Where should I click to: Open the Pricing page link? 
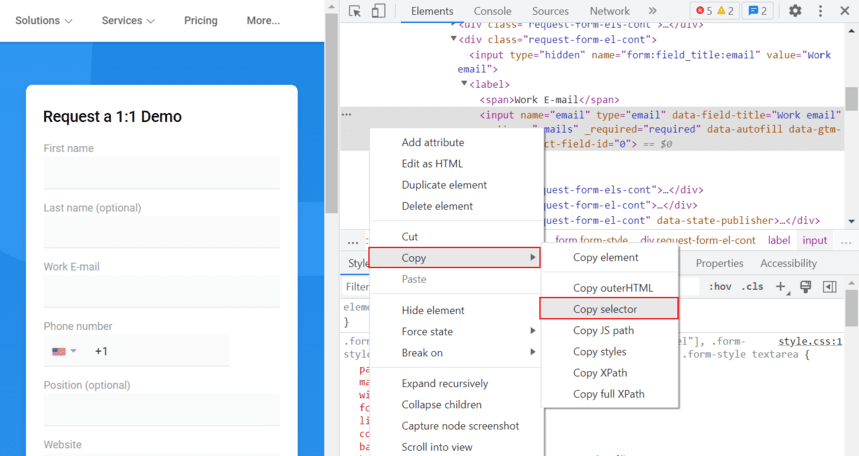(201, 20)
